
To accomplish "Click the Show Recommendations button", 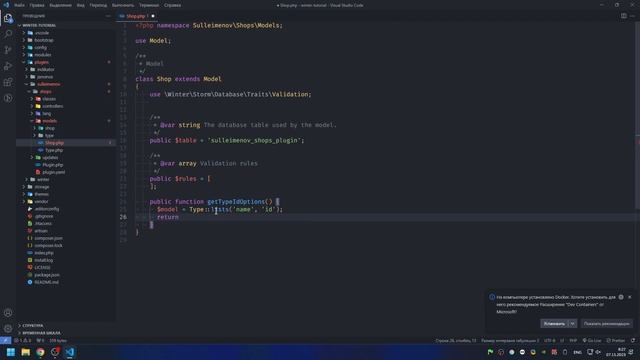I will [x=607, y=324].
